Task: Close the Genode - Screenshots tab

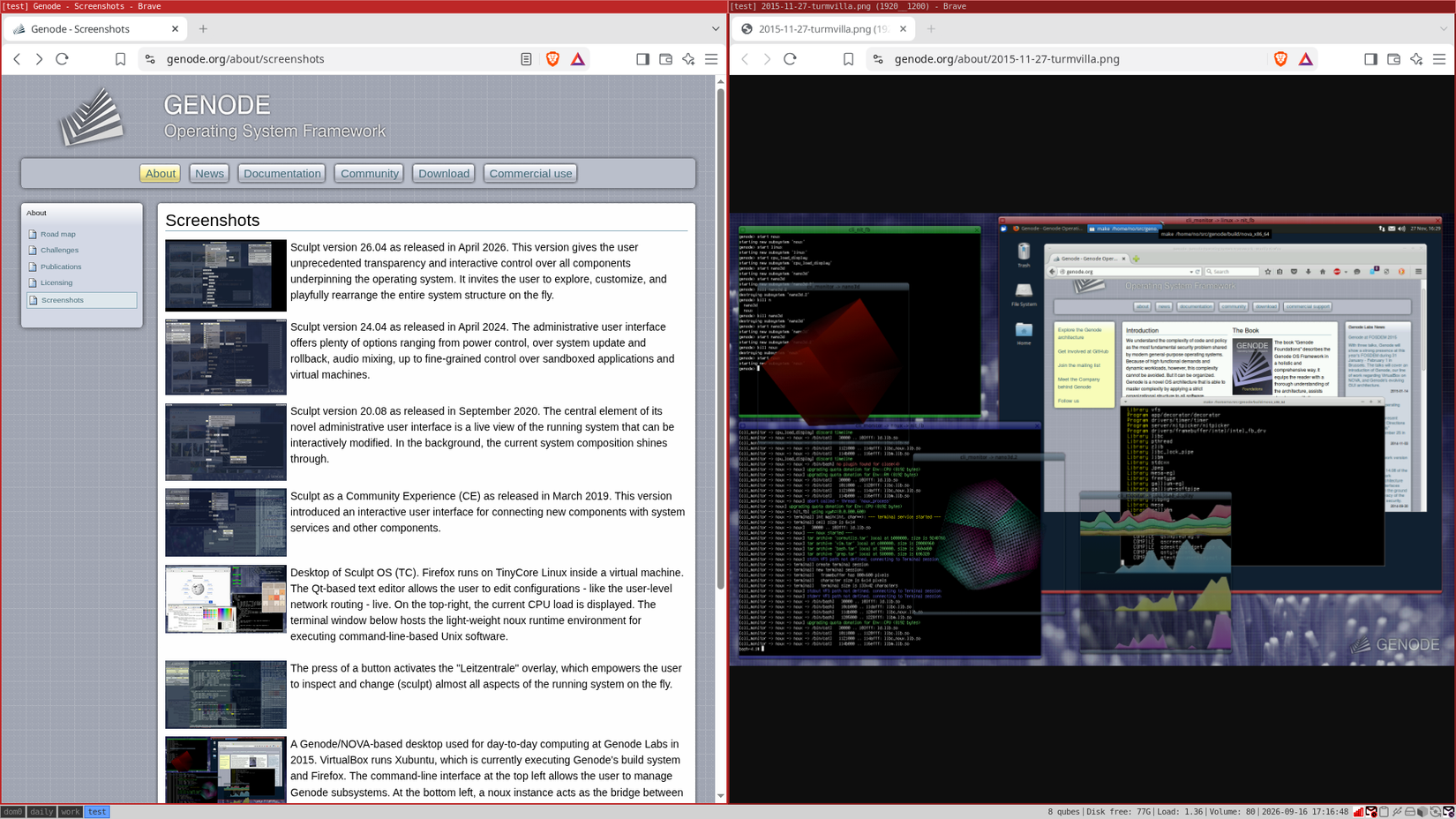Action: (x=175, y=29)
